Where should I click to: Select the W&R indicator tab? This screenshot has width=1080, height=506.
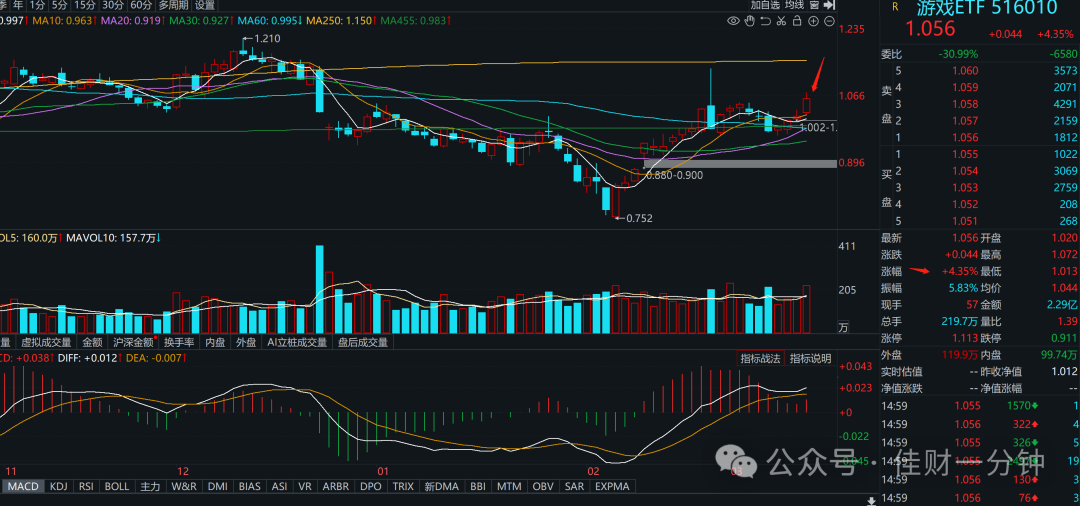click(185, 486)
